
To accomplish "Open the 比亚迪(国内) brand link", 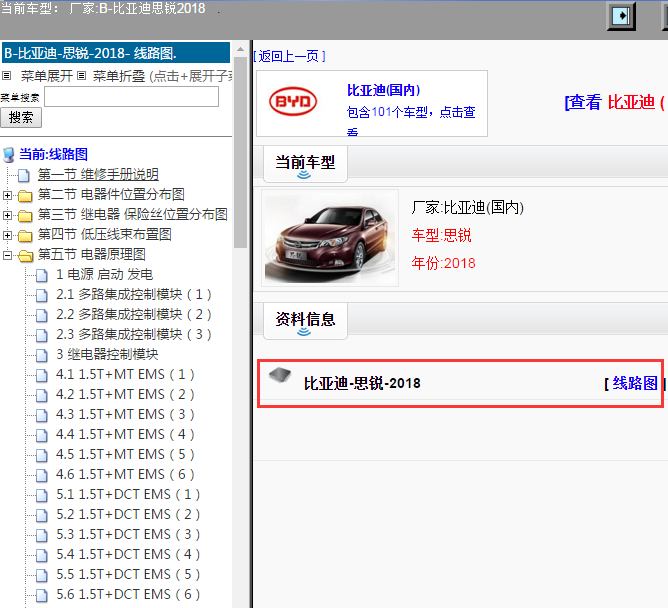I will pyautogui.click(x=383, y=90).
